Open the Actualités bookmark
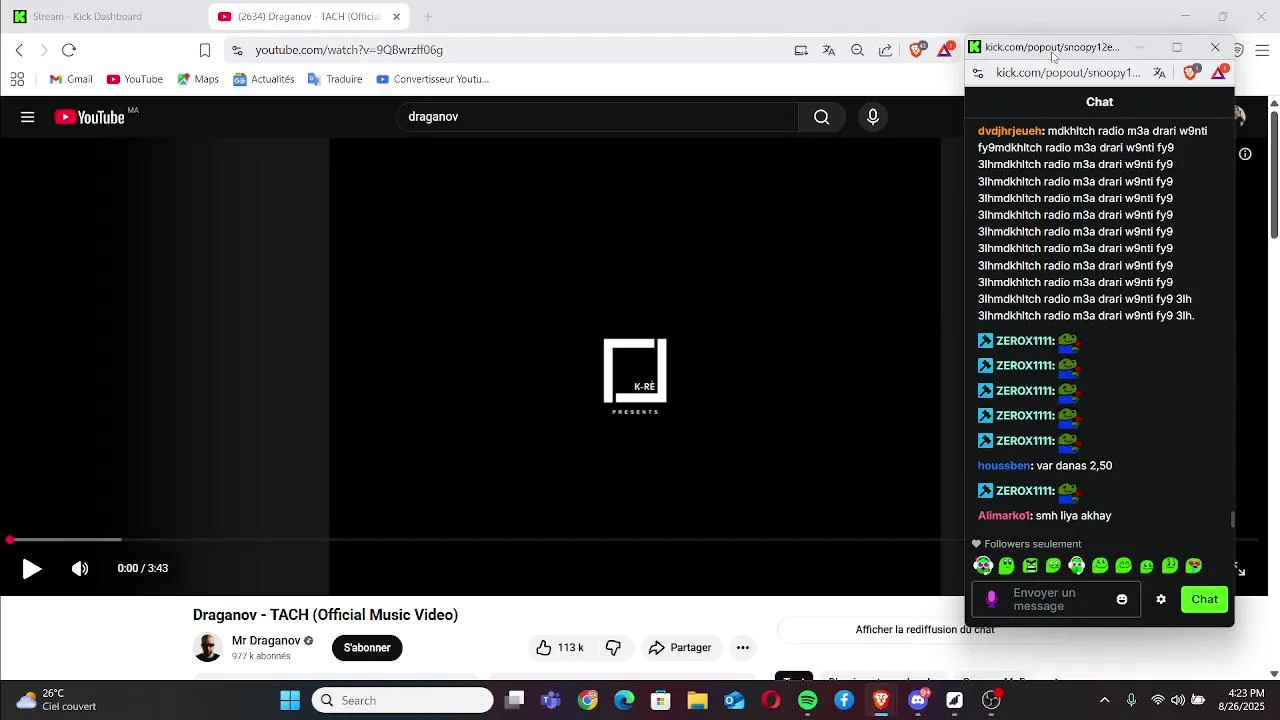Image resolution: width=1280 pixels, height=720 pixels. tap(264, 79)
